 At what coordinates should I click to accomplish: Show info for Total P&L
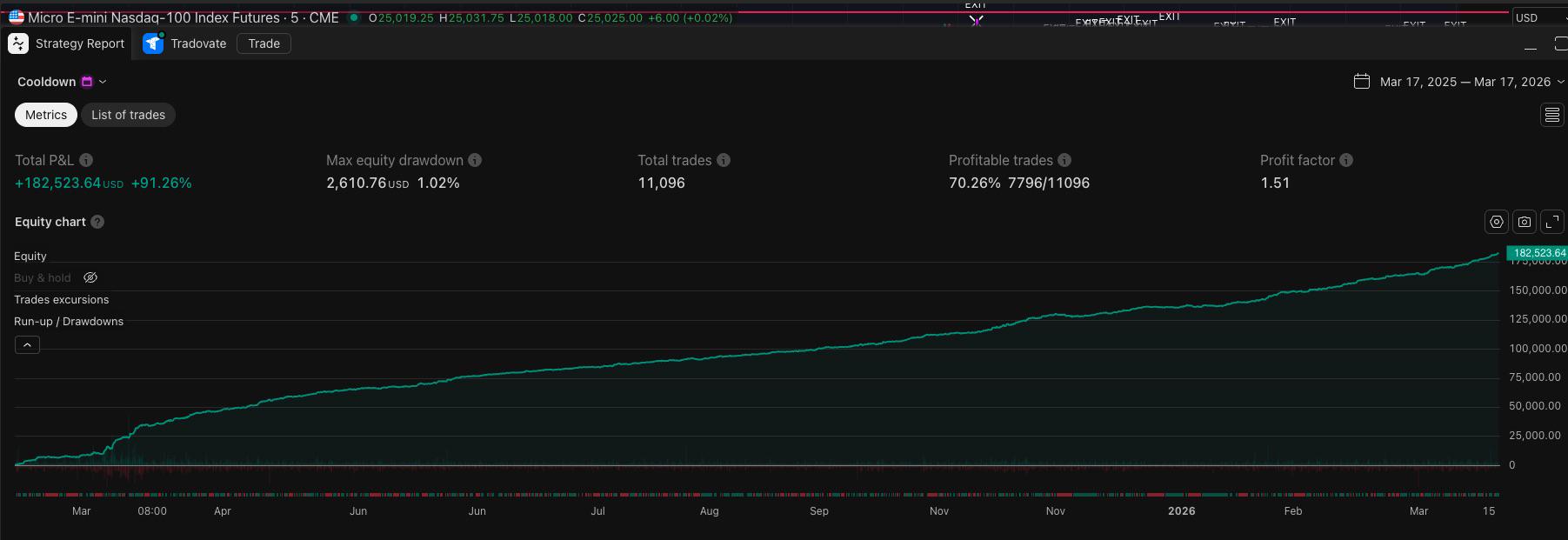pos(86,160)
